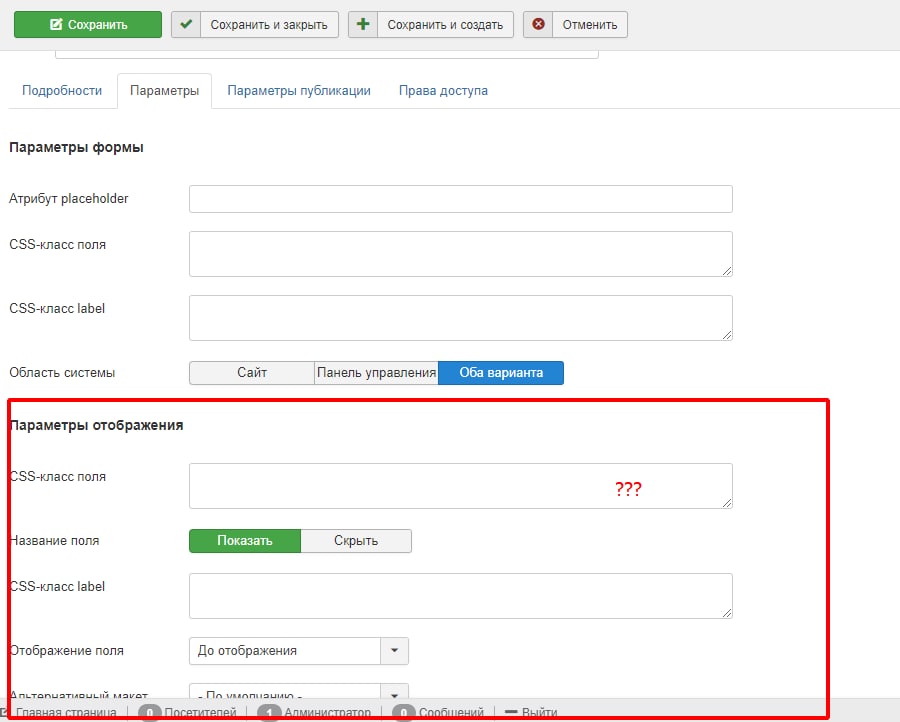Choose Скрыть for Название поля

coord(356,541)
